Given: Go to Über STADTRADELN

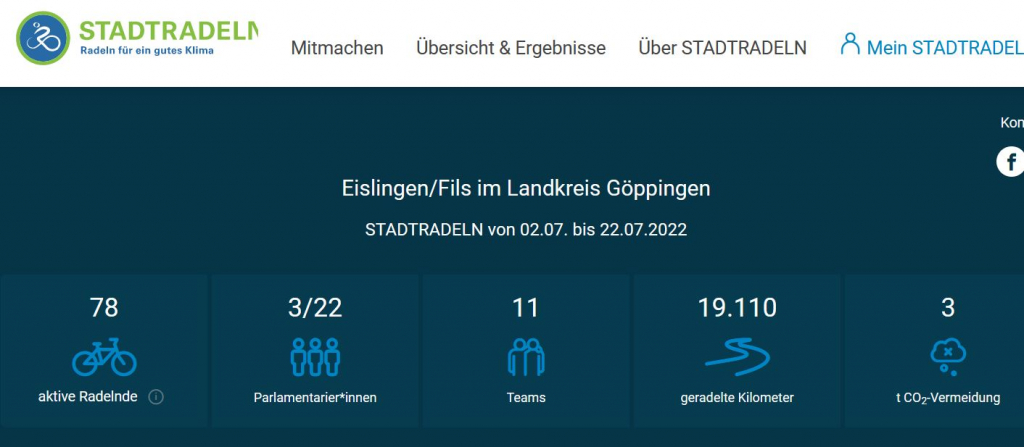Looking at the screenshot, I should click(x=722, y=48).
